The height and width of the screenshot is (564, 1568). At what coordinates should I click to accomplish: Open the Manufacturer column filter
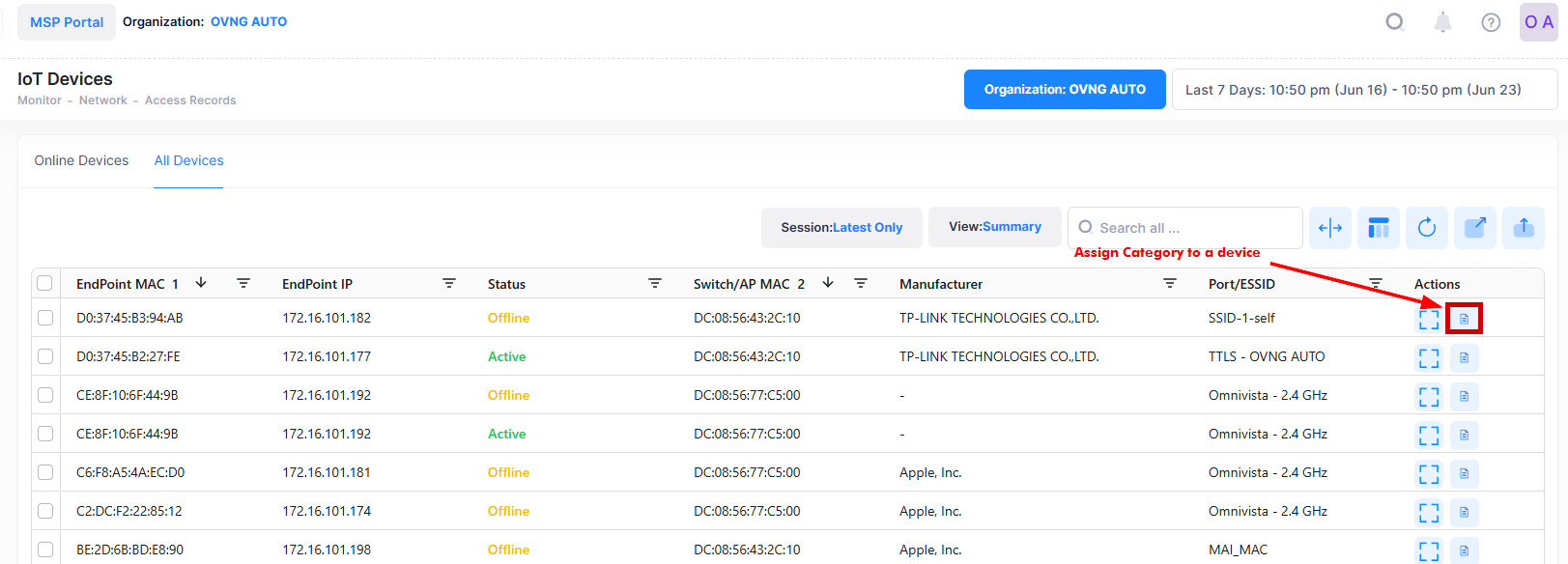(x=1170, y=283)
